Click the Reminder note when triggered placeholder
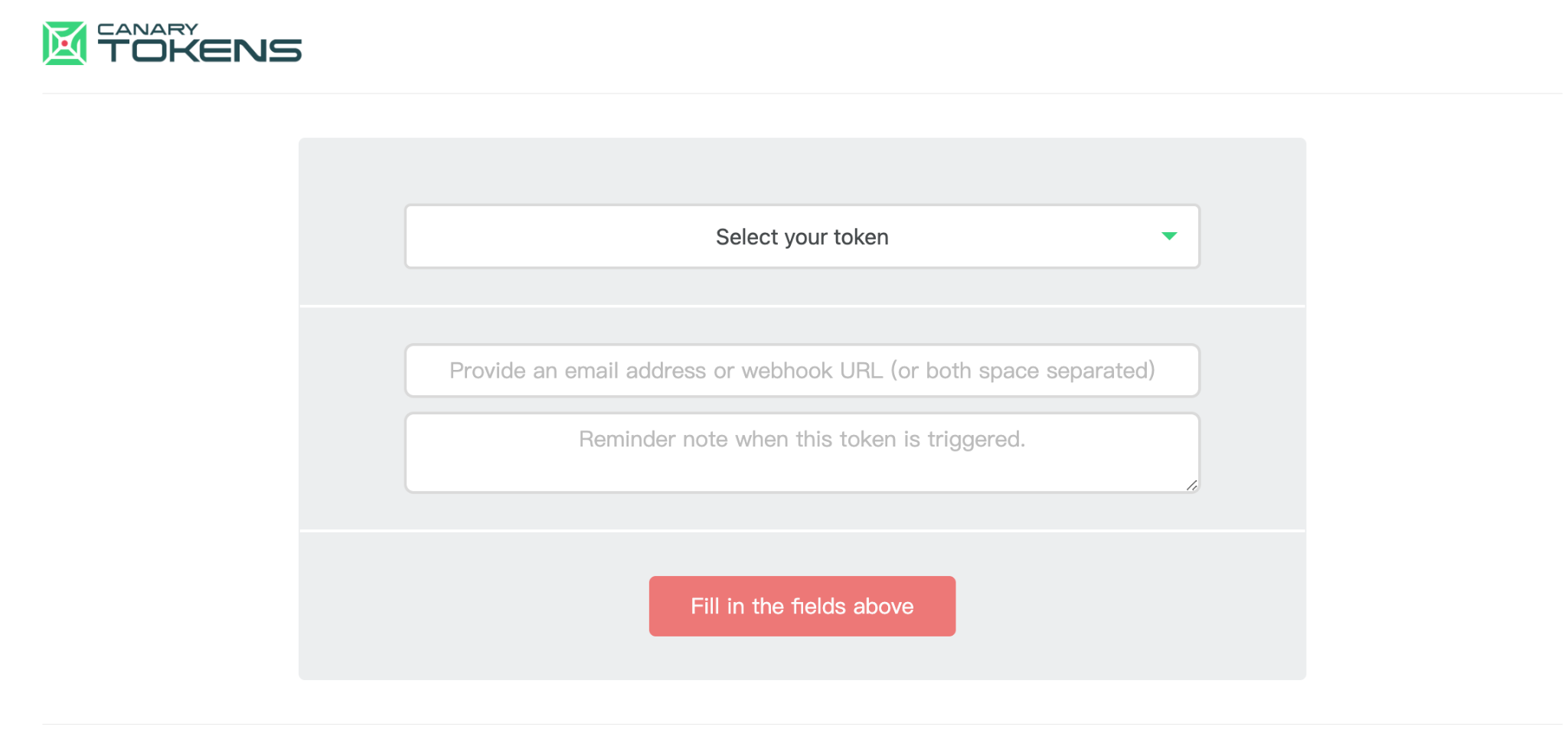 point(802,439)
